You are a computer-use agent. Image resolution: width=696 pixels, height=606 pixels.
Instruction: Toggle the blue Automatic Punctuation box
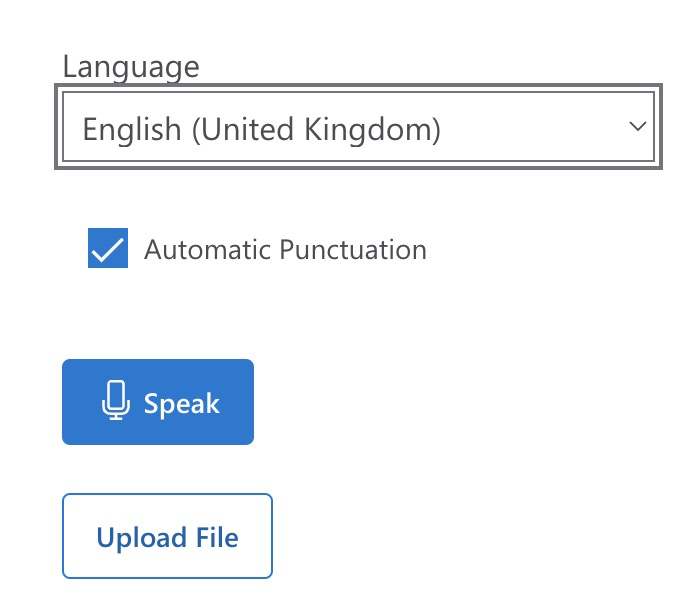pos(108,249)
